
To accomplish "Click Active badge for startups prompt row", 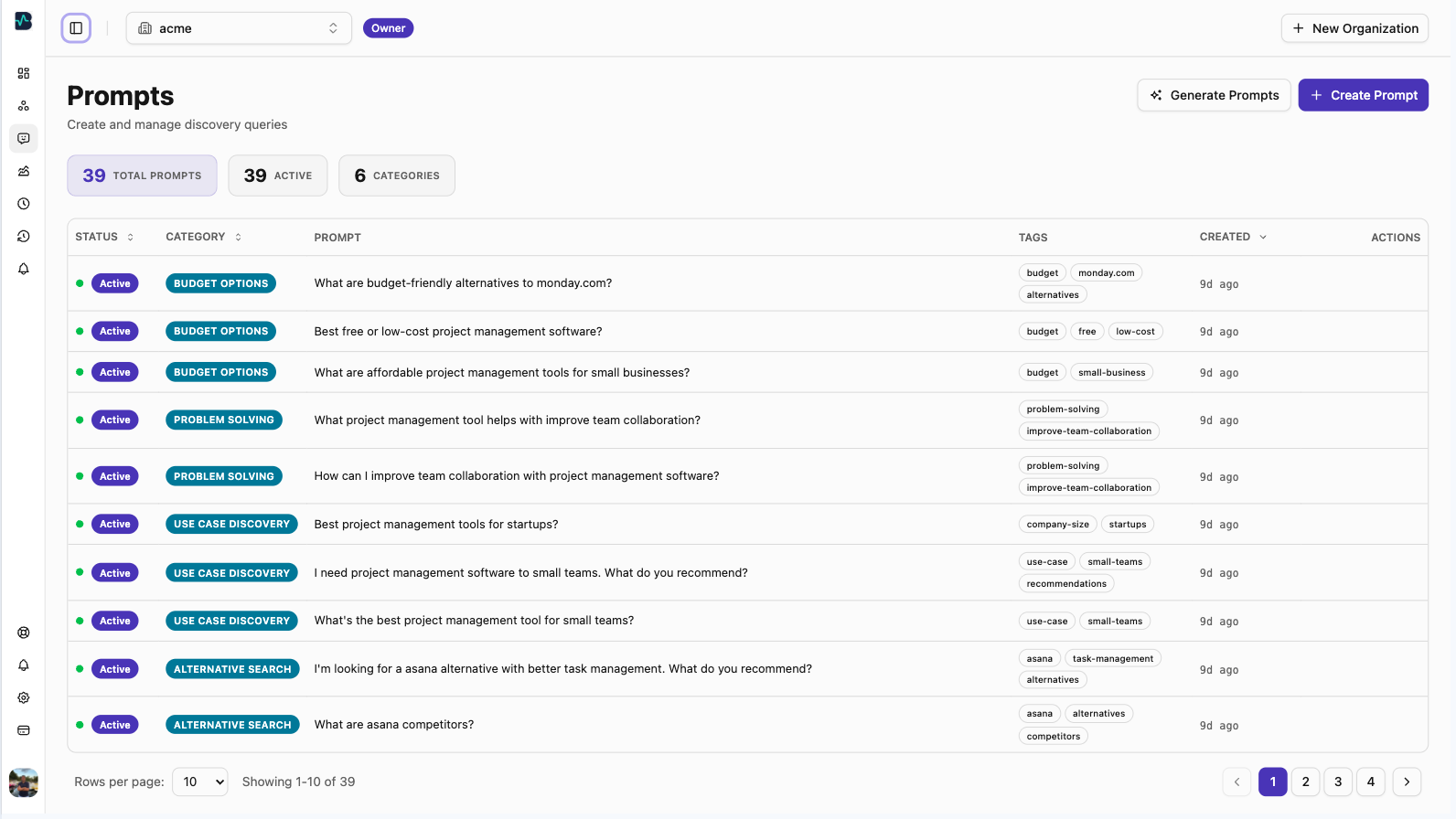I will [x=115, y=524].
